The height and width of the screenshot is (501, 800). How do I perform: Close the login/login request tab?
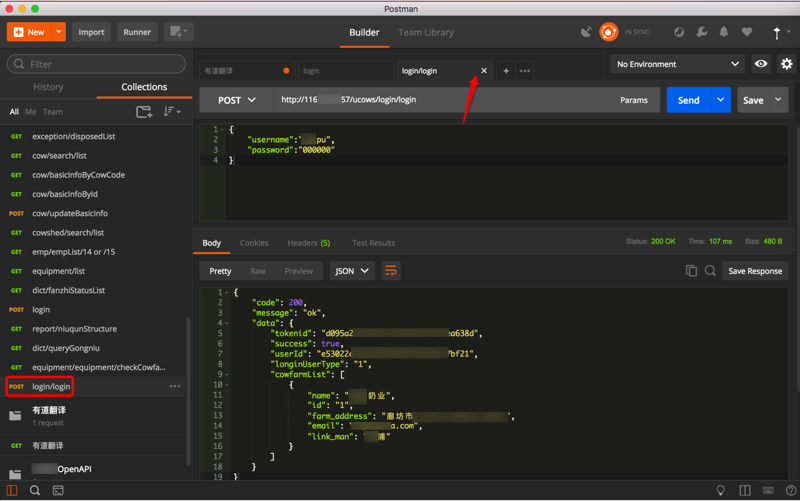484,71
